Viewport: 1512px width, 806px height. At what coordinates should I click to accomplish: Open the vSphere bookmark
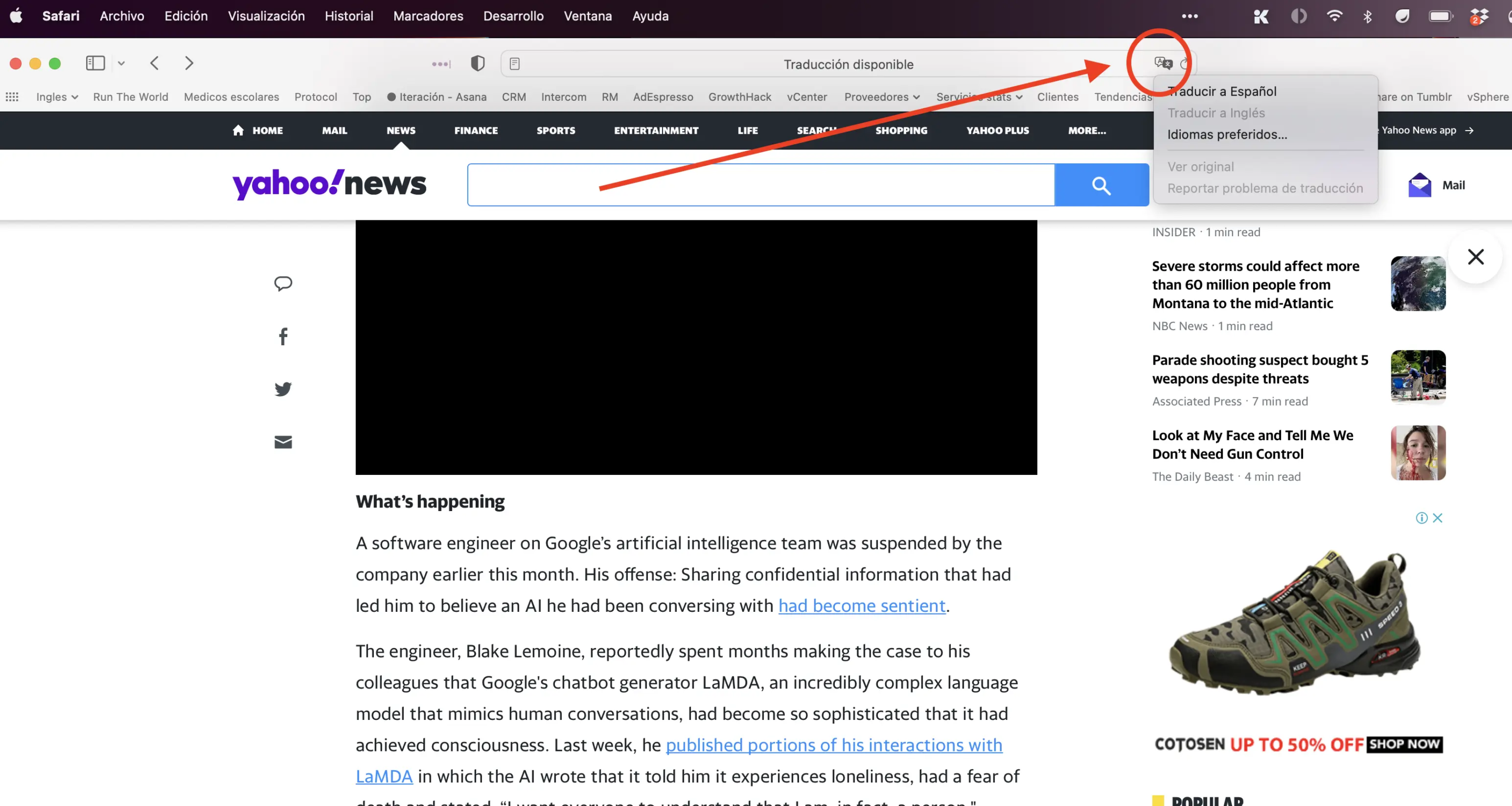click(x=1487, y=97)
